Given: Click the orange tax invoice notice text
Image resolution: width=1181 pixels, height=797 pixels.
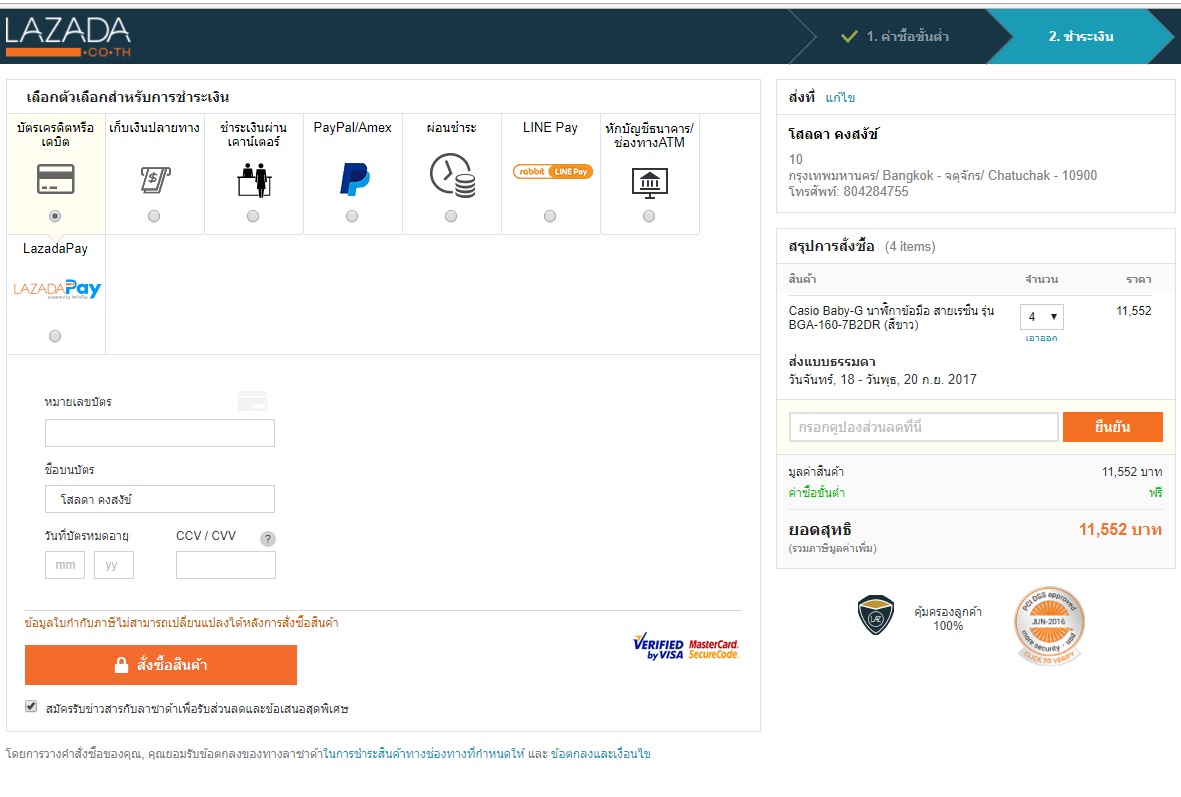Looking at the screenshot, I should (x=182, y=623).
